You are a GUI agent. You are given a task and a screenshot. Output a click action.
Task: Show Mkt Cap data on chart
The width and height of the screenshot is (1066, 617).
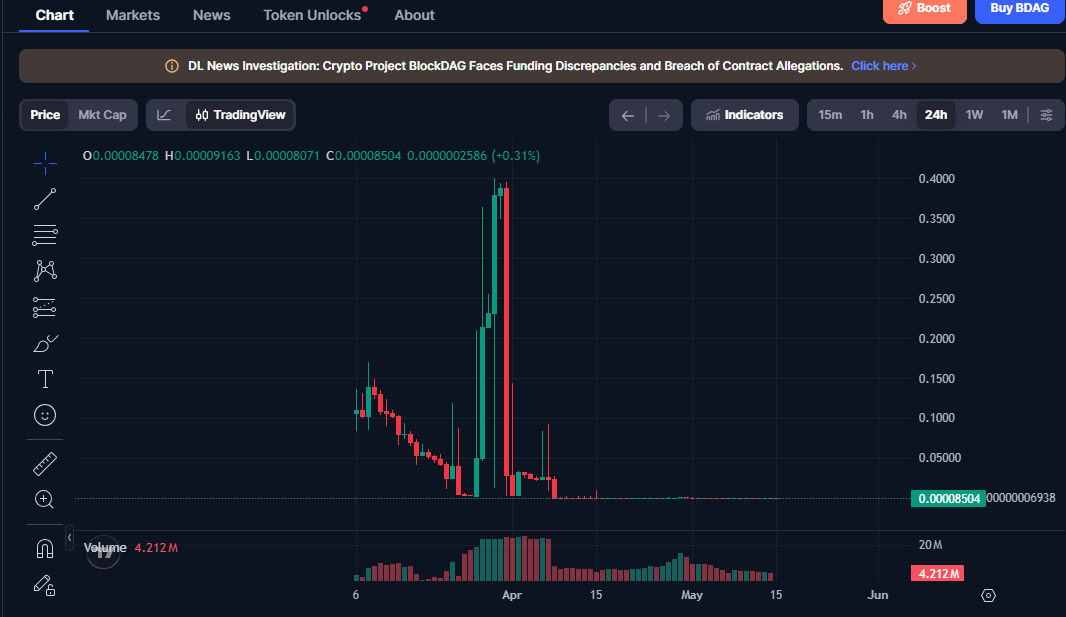pyautogui.click(x=102, y=115)
